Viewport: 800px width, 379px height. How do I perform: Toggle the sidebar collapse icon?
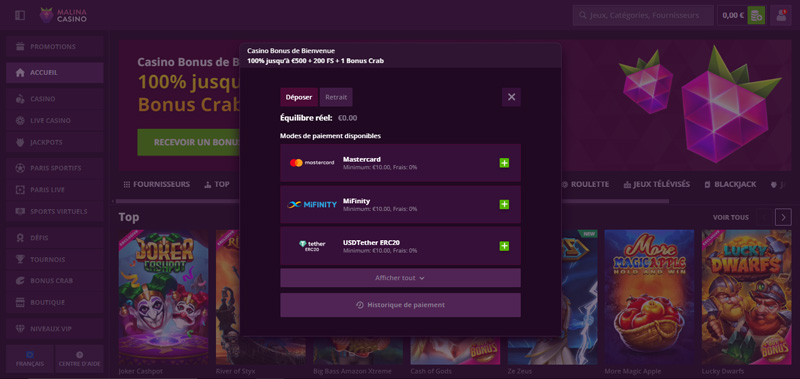coord(20,15)
